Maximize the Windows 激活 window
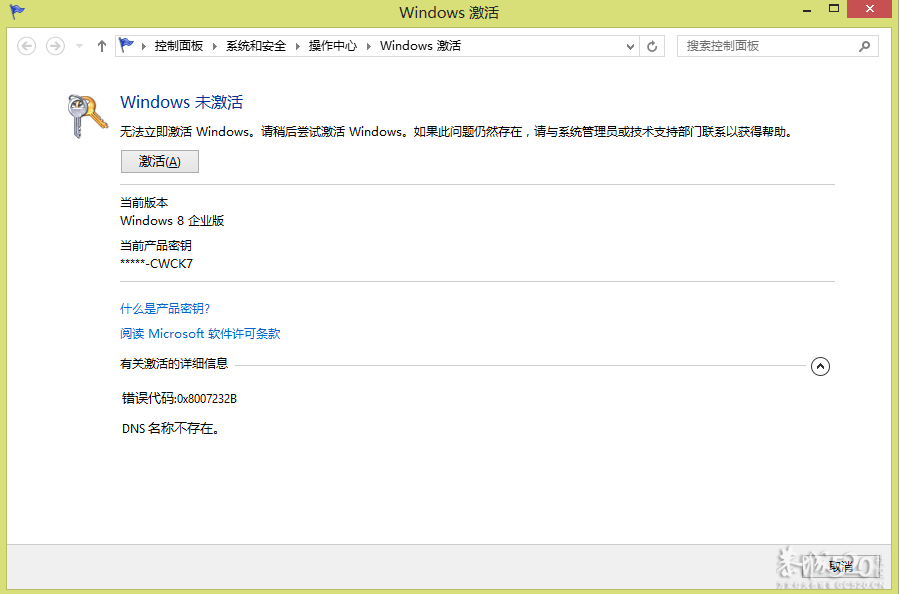899x594 pixels. point(834,9)
